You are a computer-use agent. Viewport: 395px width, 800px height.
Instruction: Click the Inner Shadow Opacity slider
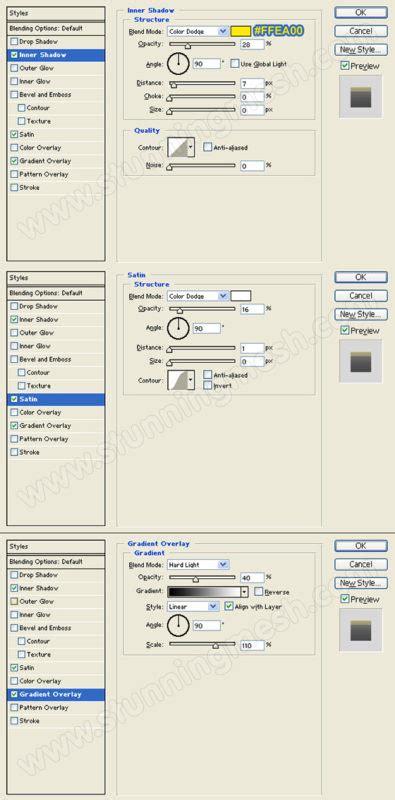202,44
